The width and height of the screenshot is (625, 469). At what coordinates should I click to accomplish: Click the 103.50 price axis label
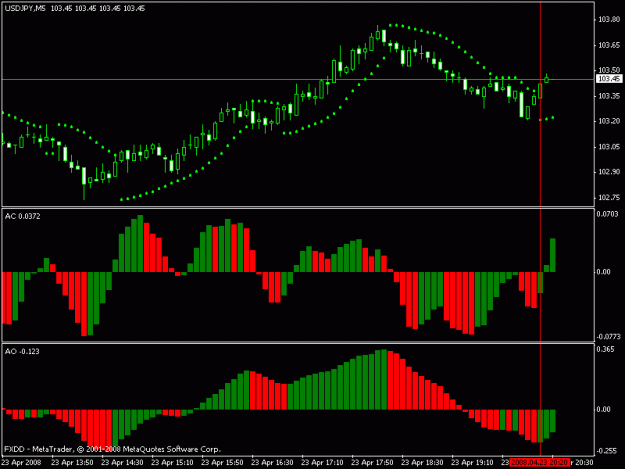(609, 70)
